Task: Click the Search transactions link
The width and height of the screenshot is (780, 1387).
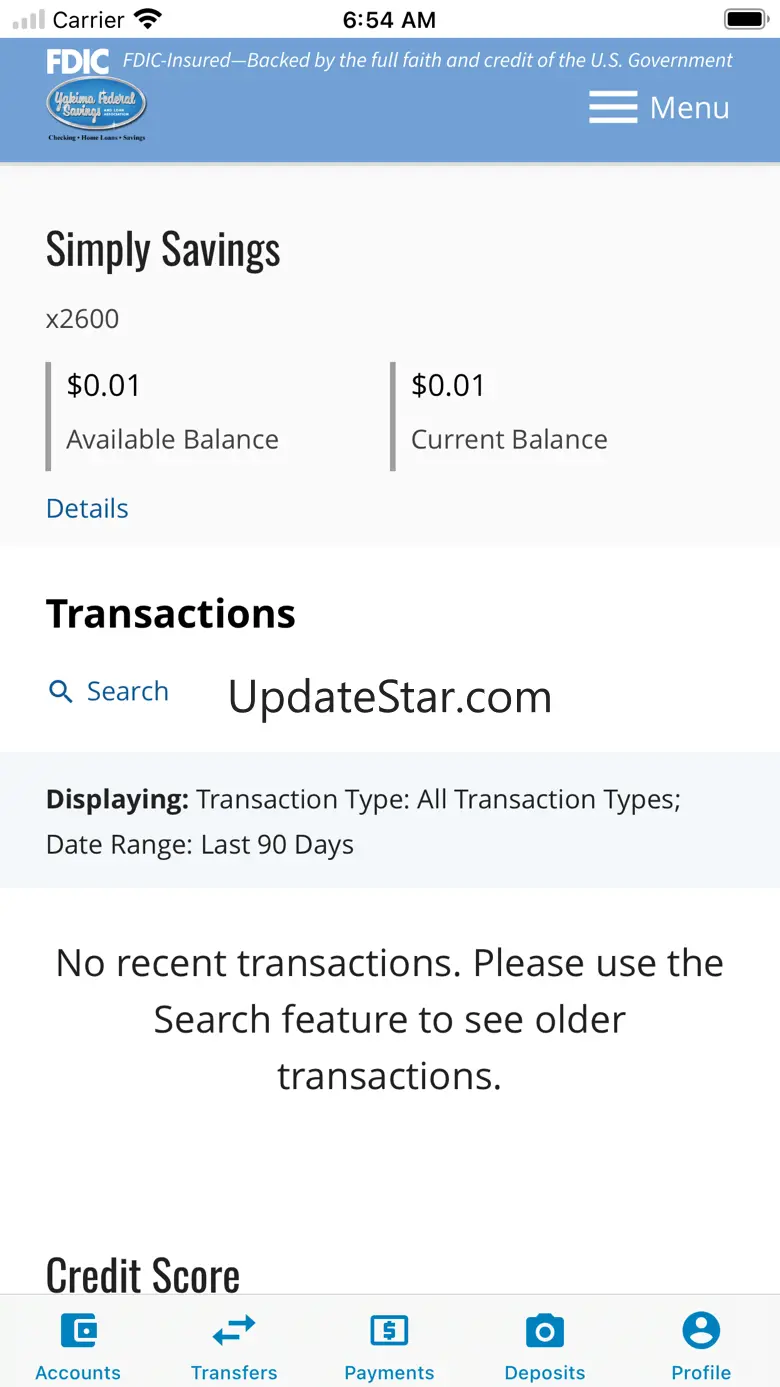Action: coord(127,691)
